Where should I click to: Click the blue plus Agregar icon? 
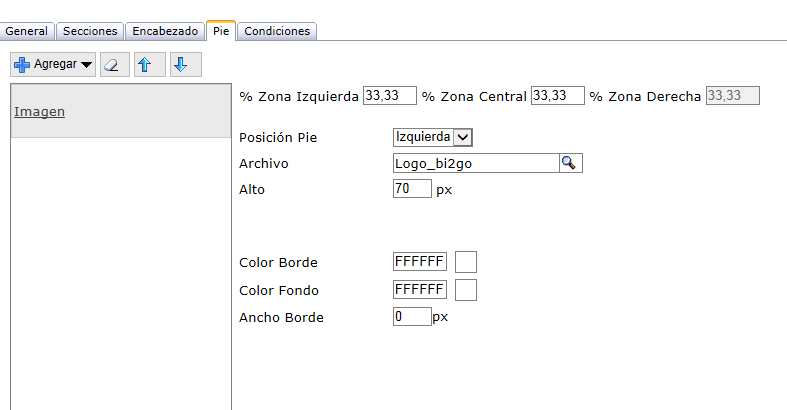[x=21, y=64]
